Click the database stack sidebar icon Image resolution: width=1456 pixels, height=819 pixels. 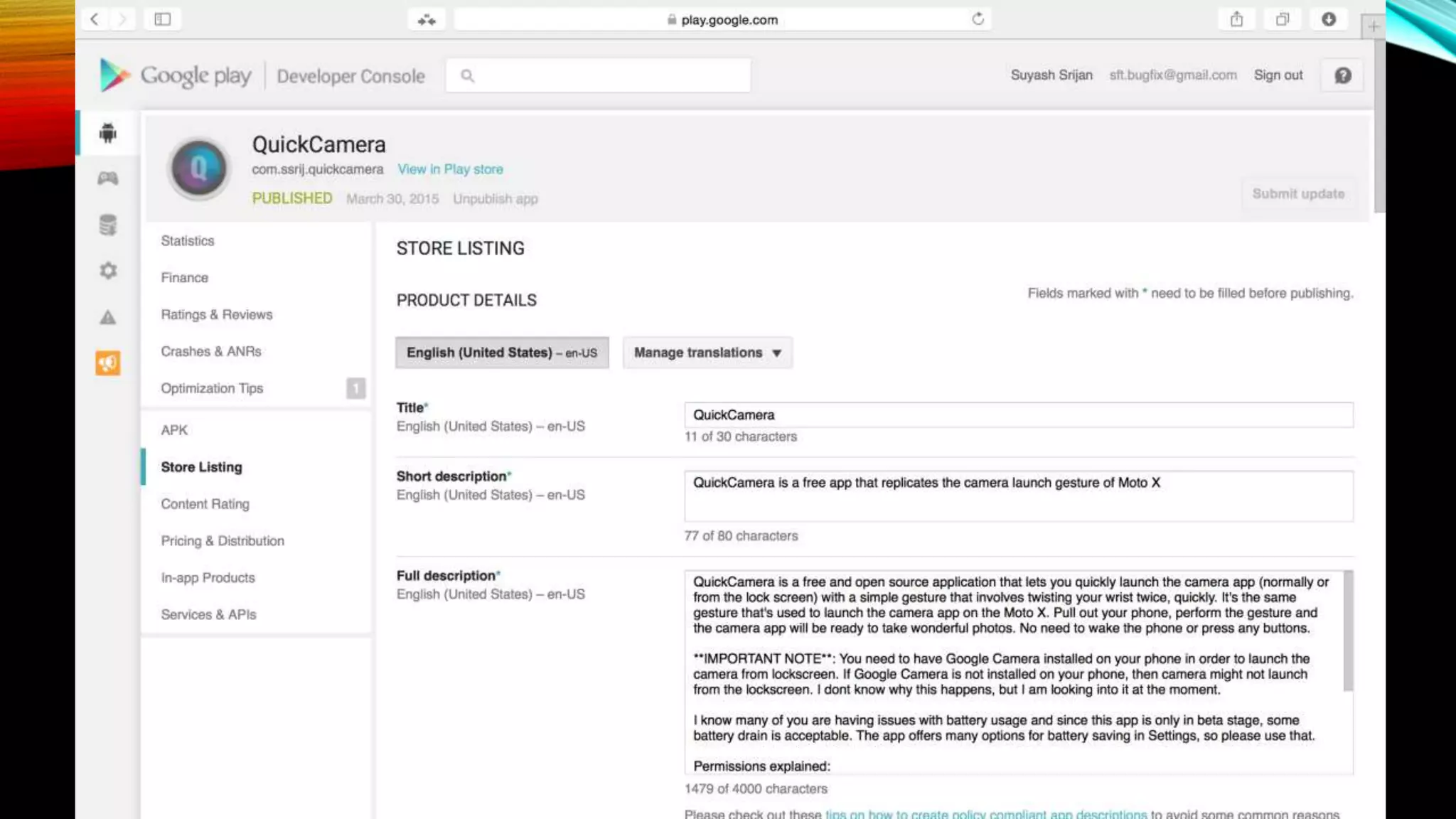[x=108, y=225]
